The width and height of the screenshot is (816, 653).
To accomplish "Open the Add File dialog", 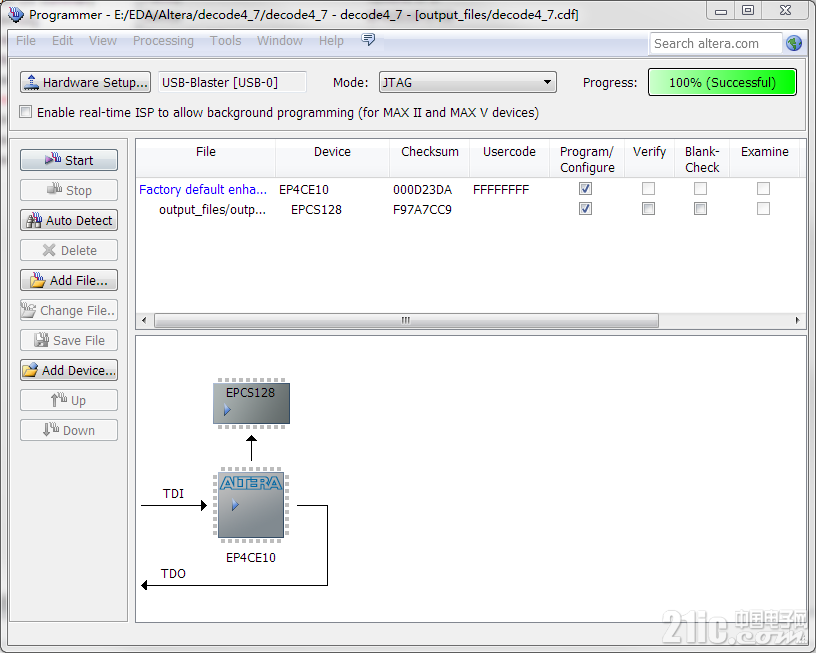I will 69,280.
